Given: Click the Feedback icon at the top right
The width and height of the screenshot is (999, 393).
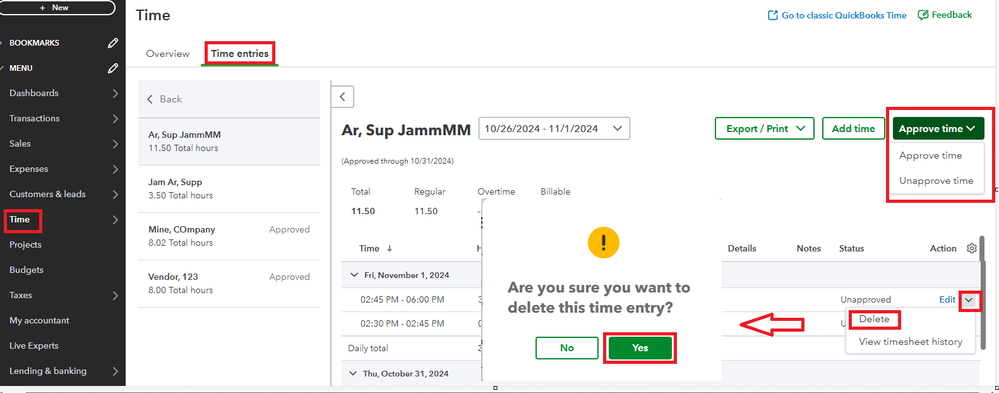Looking at the screenshot, I should click(923, 15).
